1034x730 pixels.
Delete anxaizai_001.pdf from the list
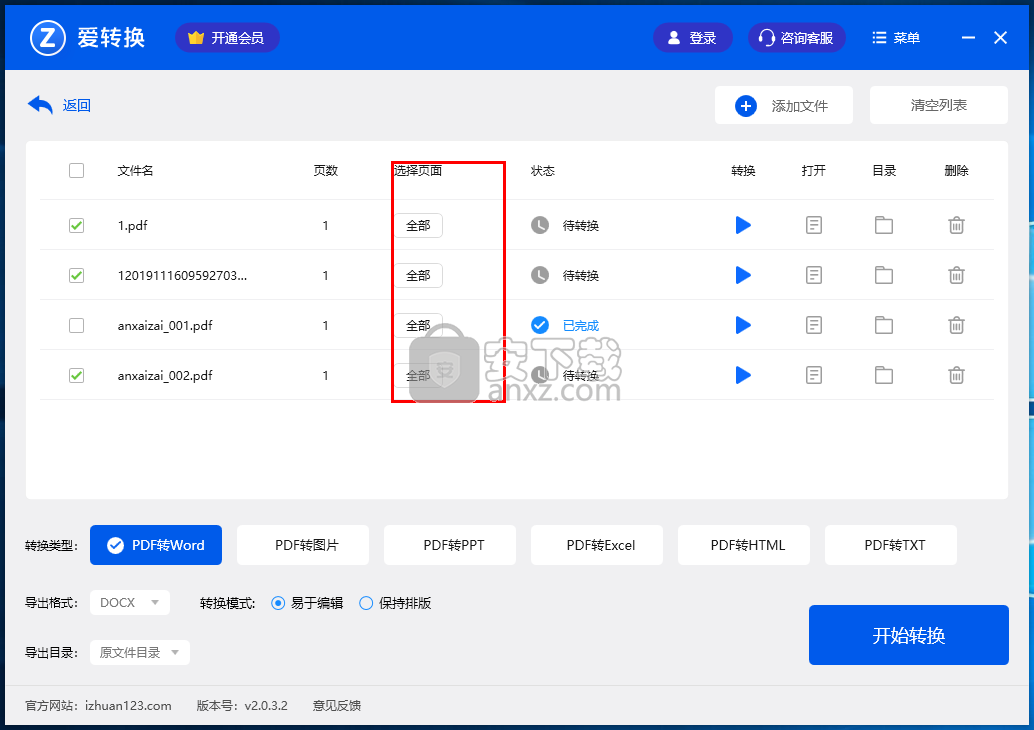(x=956, y=325)
